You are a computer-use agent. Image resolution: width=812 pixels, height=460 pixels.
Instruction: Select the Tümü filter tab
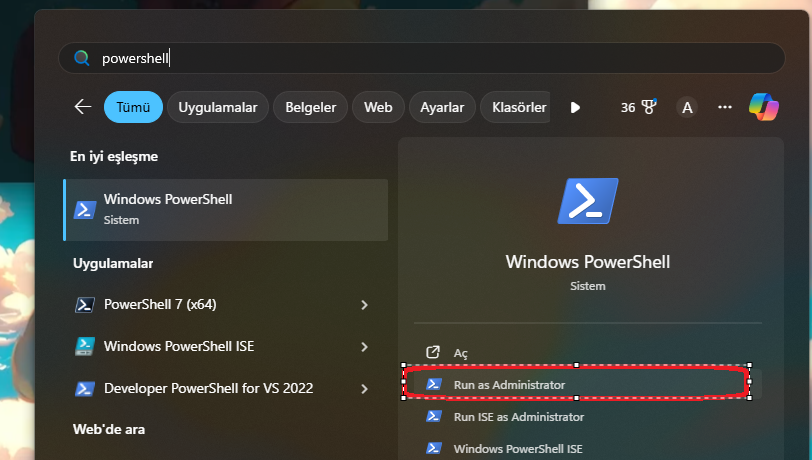[133, 107]
